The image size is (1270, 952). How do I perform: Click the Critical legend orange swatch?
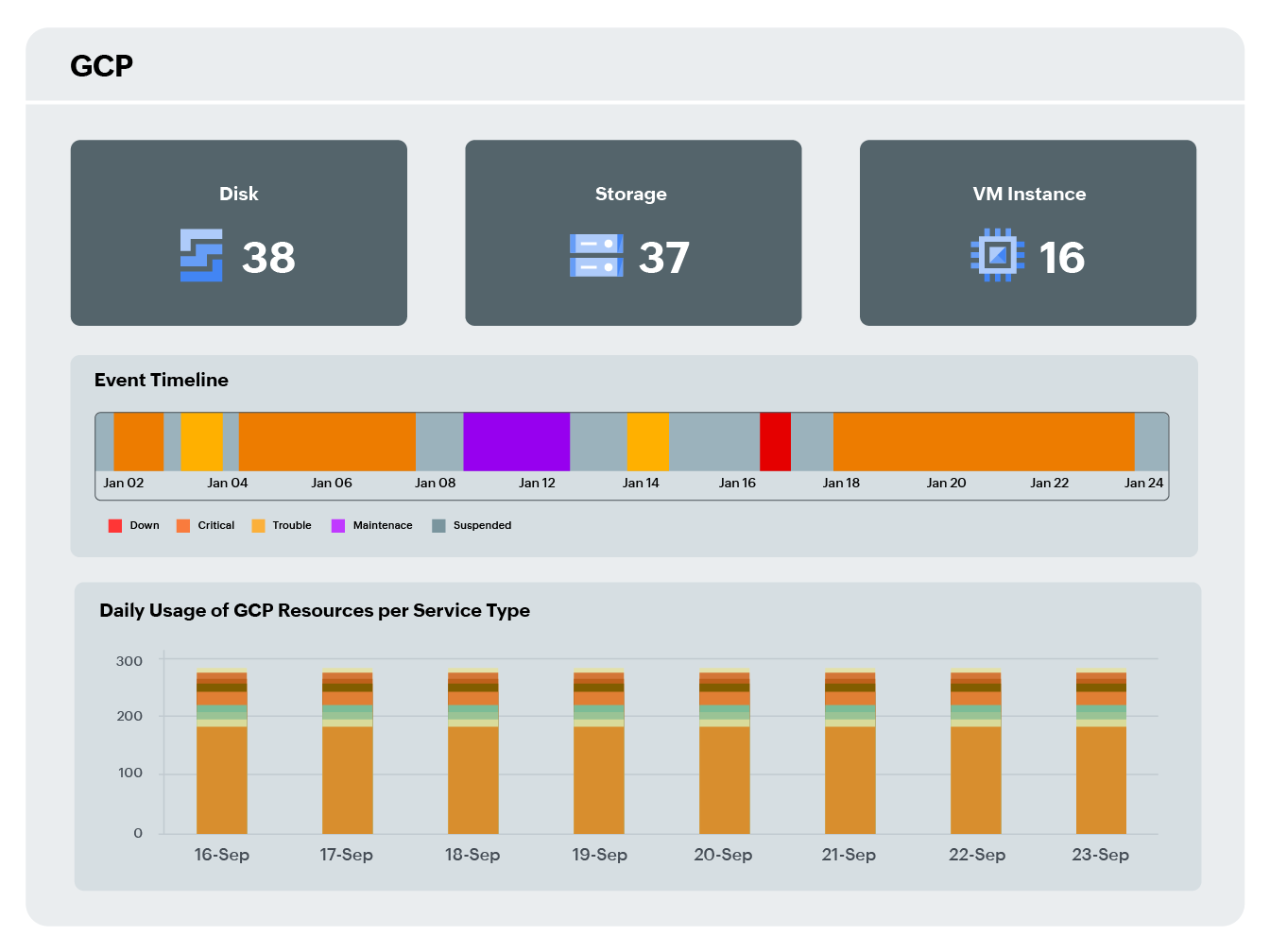[183, 526]
